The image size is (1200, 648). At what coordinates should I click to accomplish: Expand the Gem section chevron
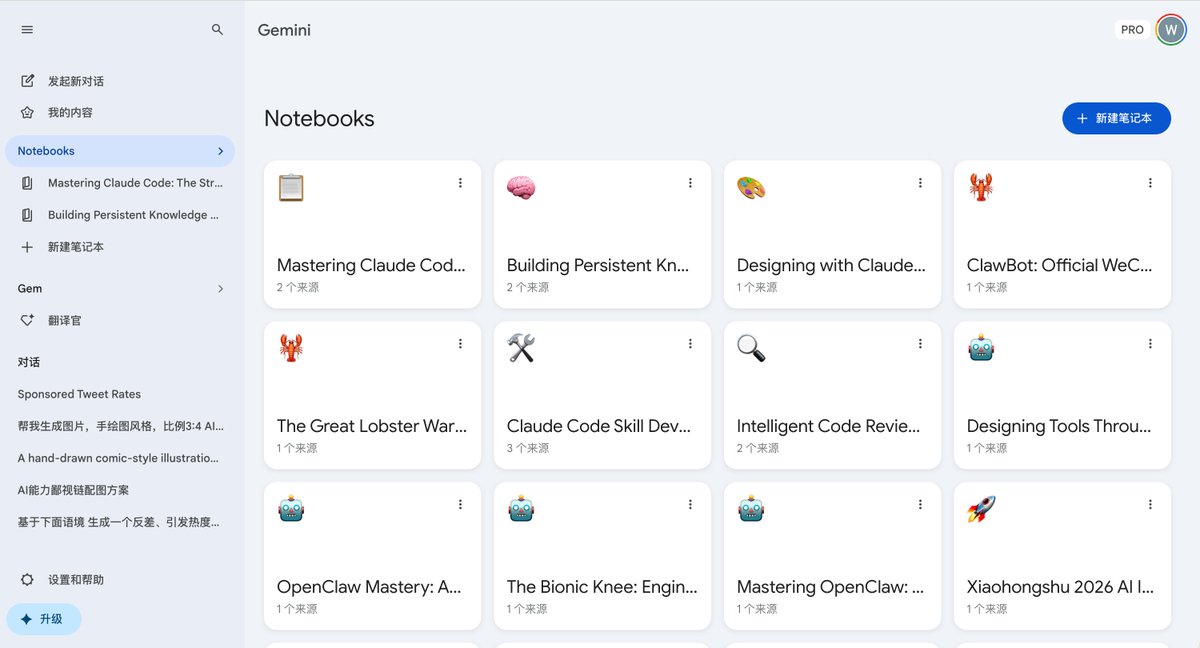pyautogui.click(x=220, y=289)
